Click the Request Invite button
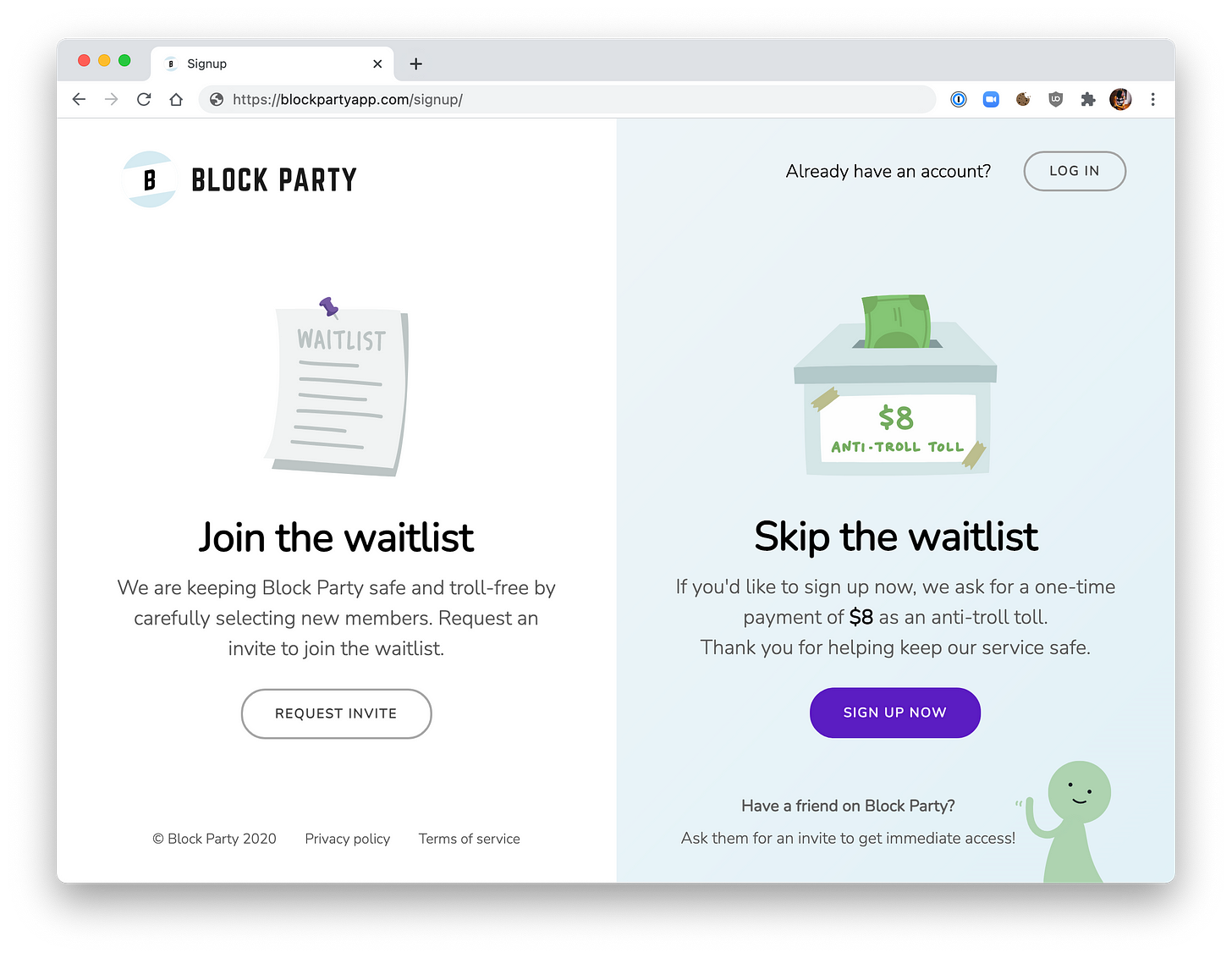This screenshot has height=958, width=1232. coord(336,713)
